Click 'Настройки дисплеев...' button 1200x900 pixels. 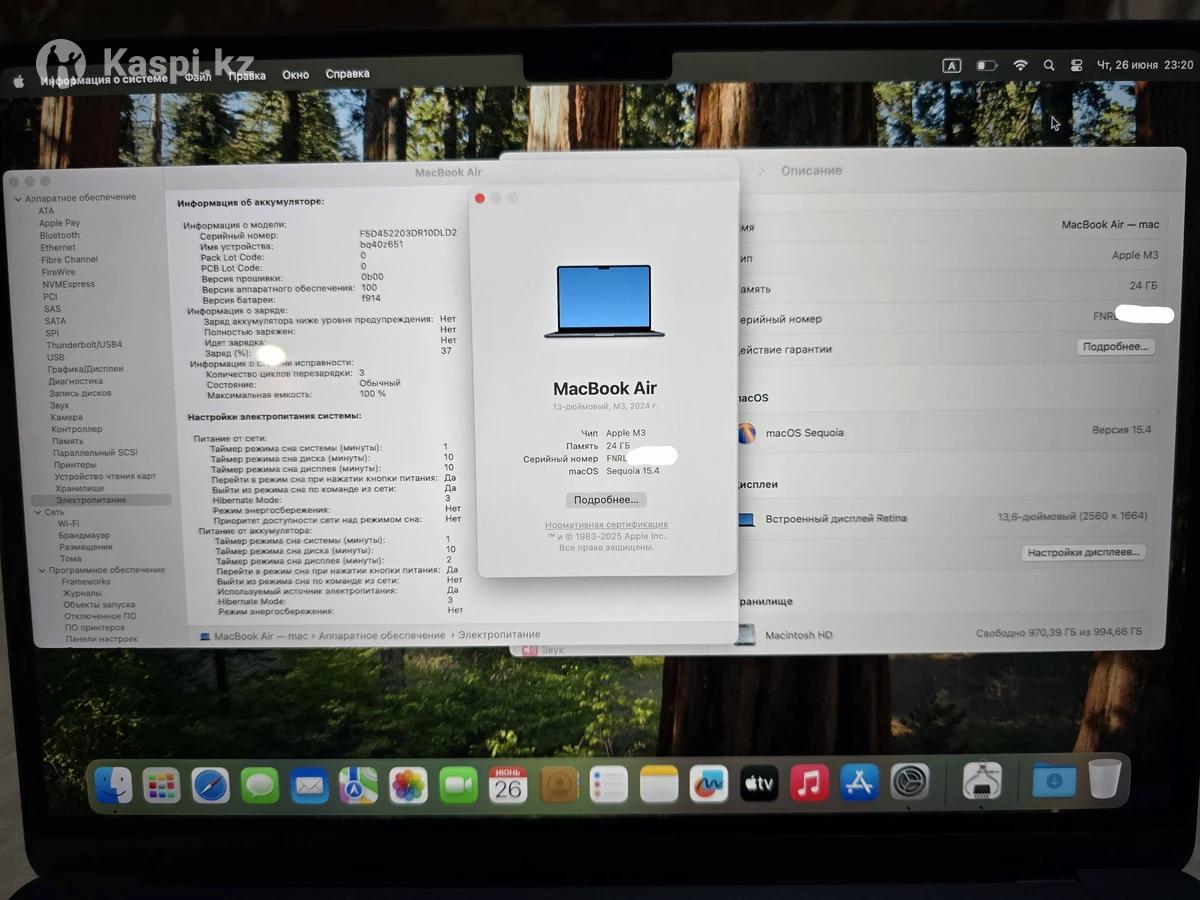1085,552
